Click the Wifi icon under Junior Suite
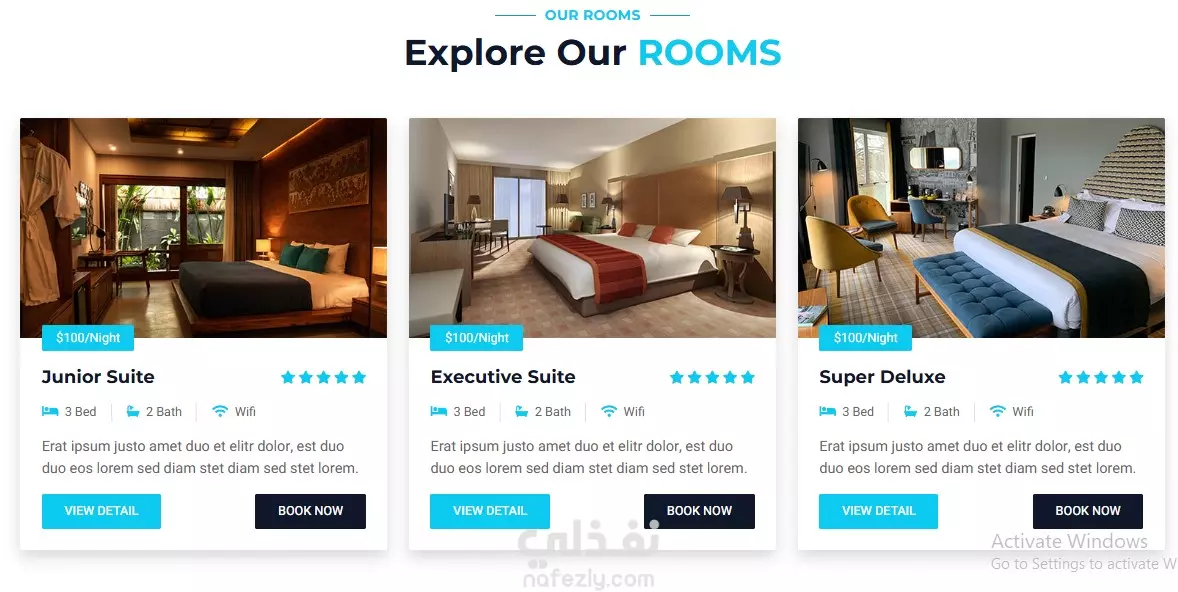The image size is (1178, 592). [219, 412]
